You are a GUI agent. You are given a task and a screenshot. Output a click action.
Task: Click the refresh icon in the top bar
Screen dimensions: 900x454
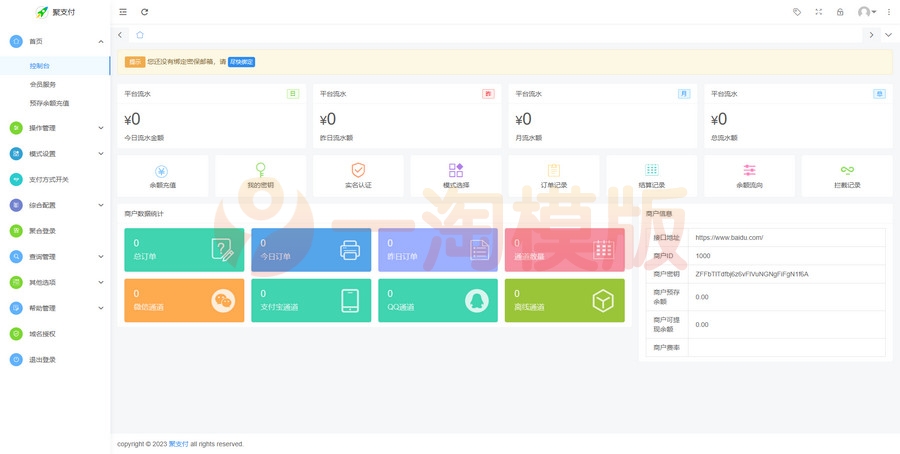[145, 12]
